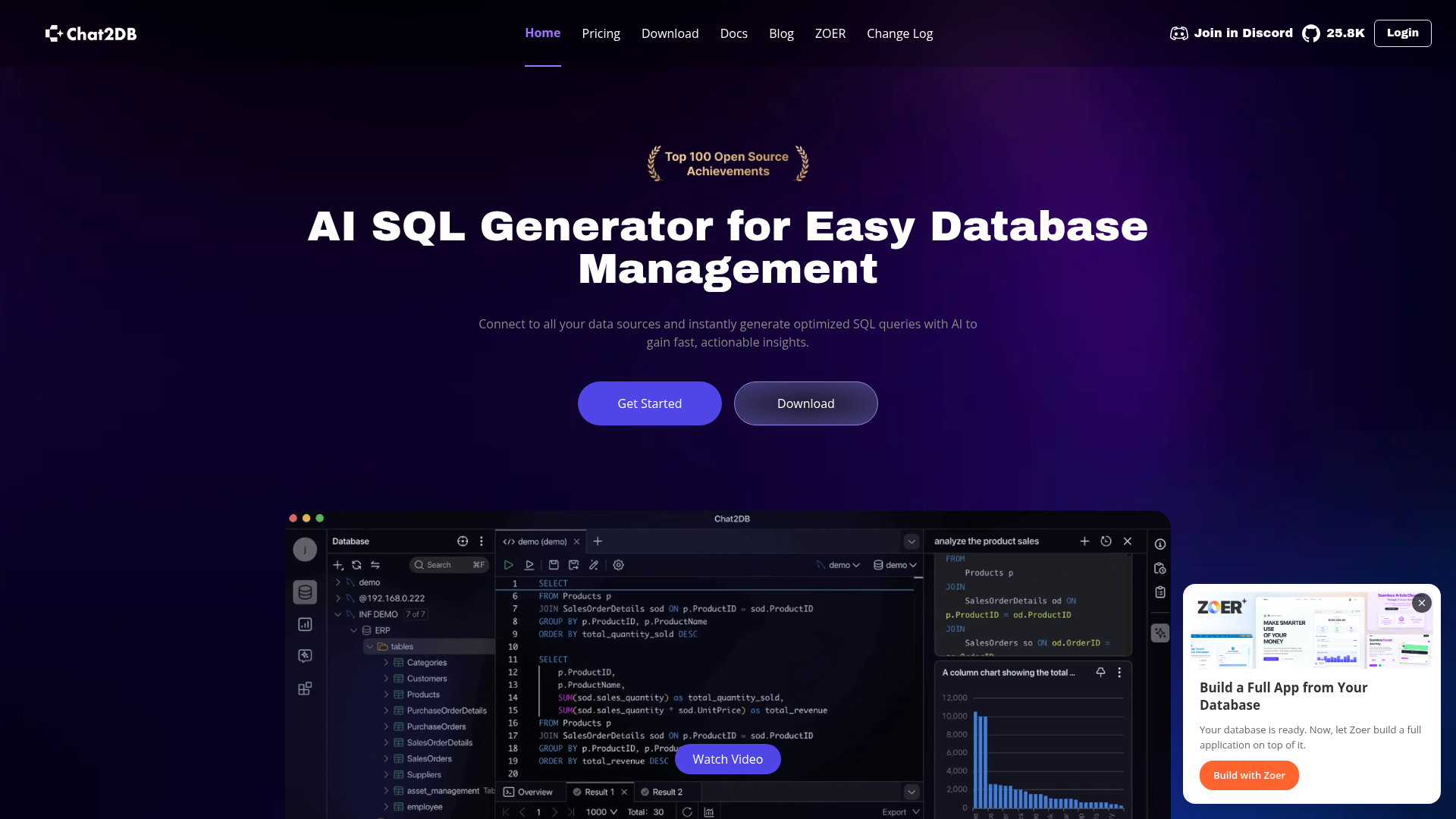Click the Get Started button
The image size is (1456, 819).
tap(649, 403)
